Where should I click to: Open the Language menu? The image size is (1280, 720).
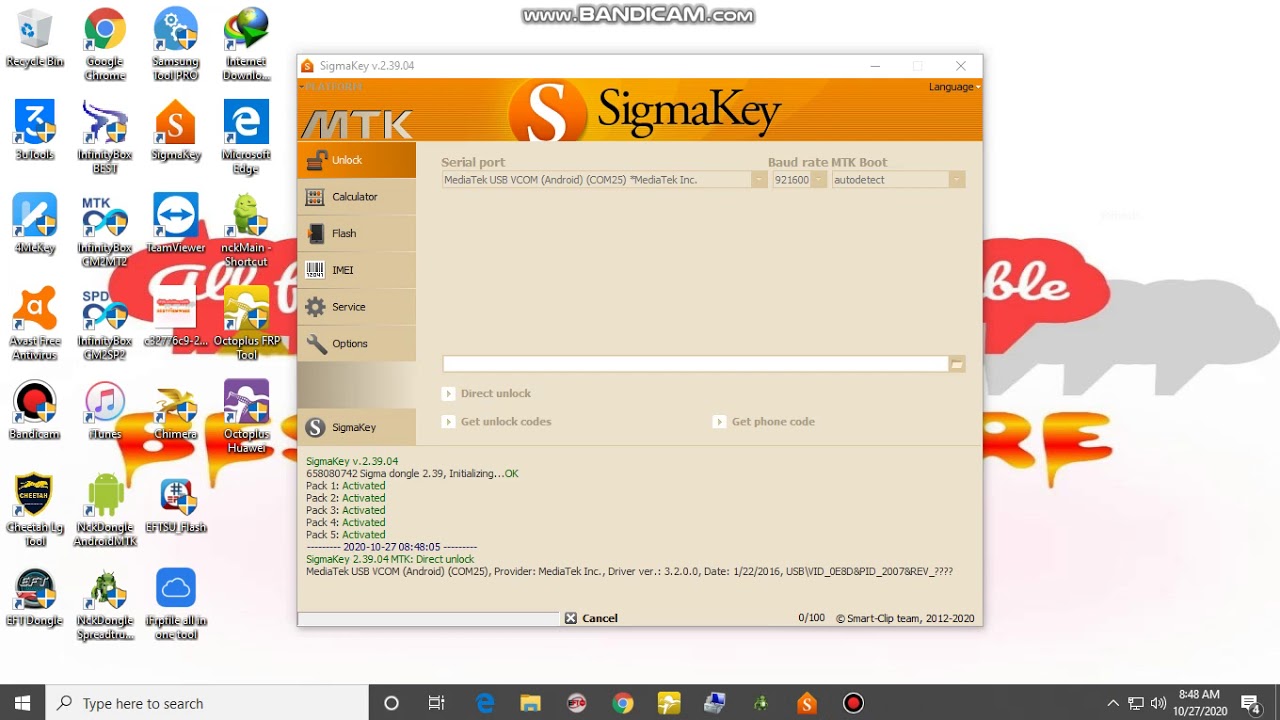tap(953, 87)
